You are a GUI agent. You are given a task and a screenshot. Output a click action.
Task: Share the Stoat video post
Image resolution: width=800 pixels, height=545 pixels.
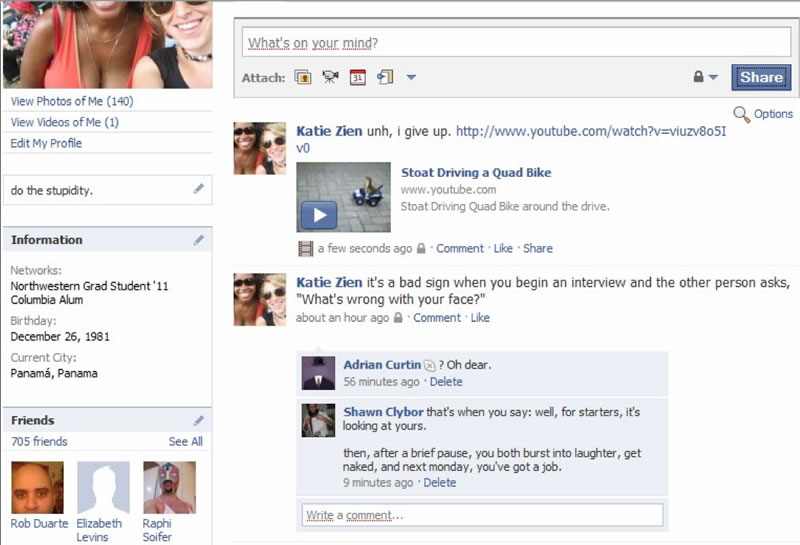(538, 249)
